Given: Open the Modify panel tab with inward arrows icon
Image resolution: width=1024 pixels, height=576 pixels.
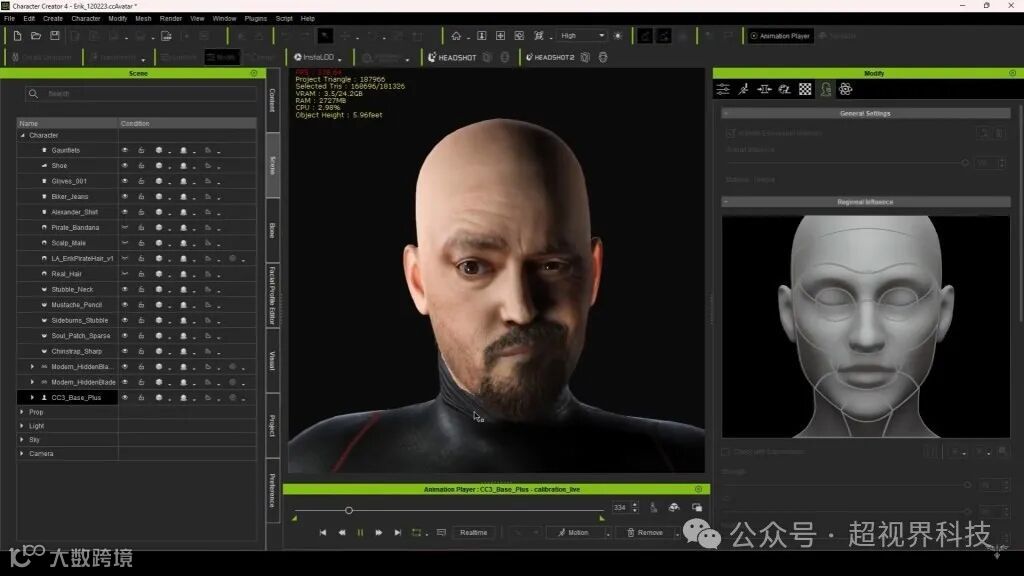Looking at the screenshot, I should click(764, 89).
